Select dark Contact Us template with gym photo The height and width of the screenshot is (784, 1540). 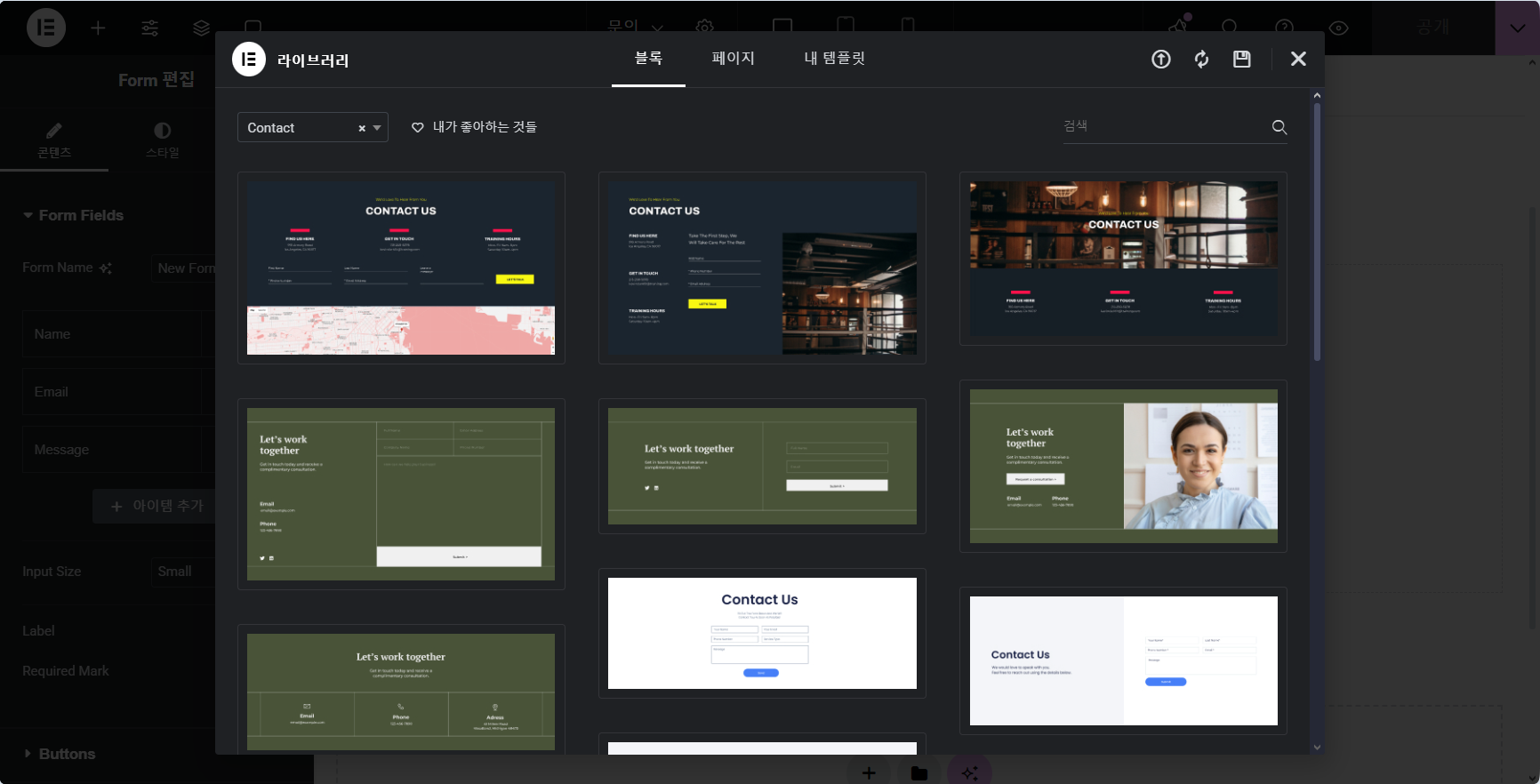(762, 268)
